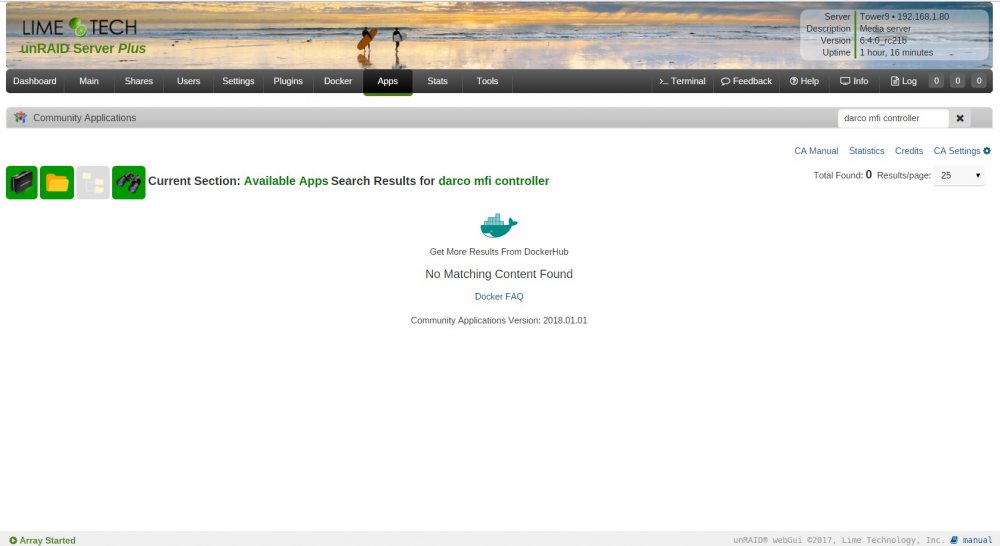This screenshot has width=1000, height=546.
Task: Click the Community Applications Version text
Action: point(499,320)
